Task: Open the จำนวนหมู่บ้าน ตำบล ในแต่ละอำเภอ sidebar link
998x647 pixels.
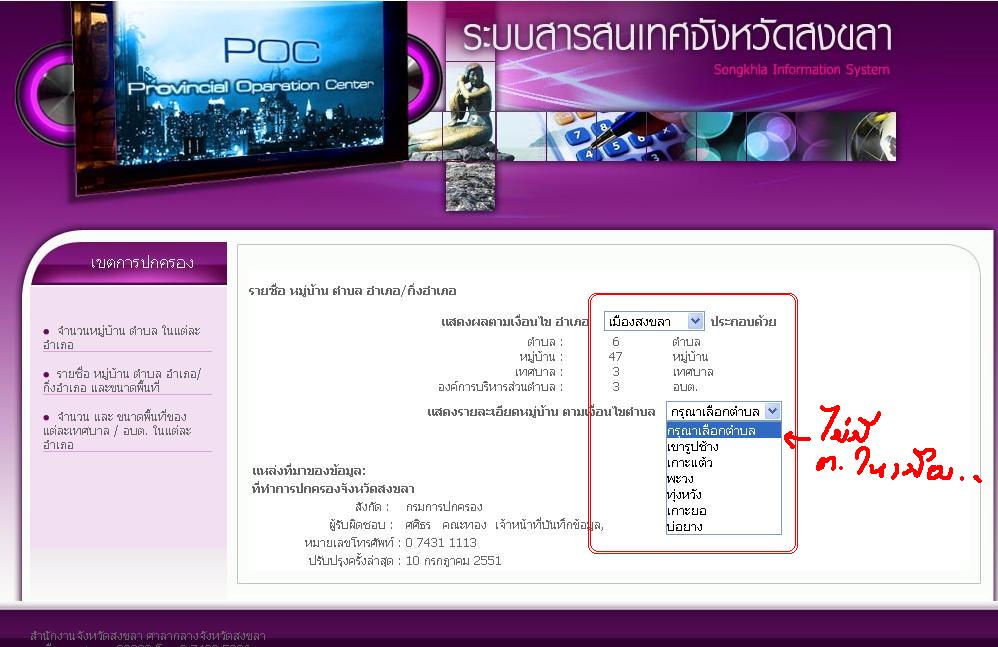Action: (x=122, y=338)
